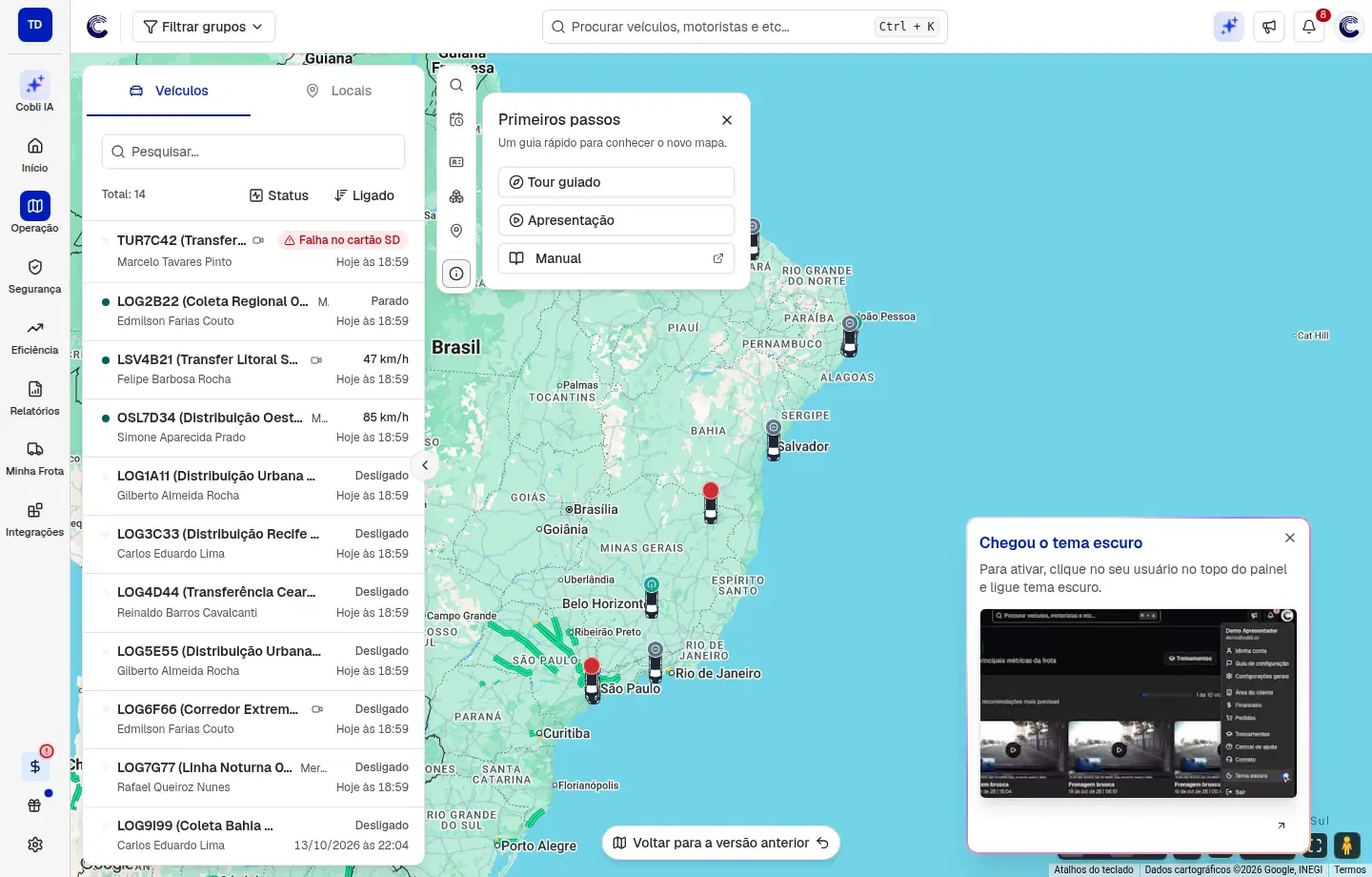Toggle fullscreen map view

click(x=1316, y=845)
